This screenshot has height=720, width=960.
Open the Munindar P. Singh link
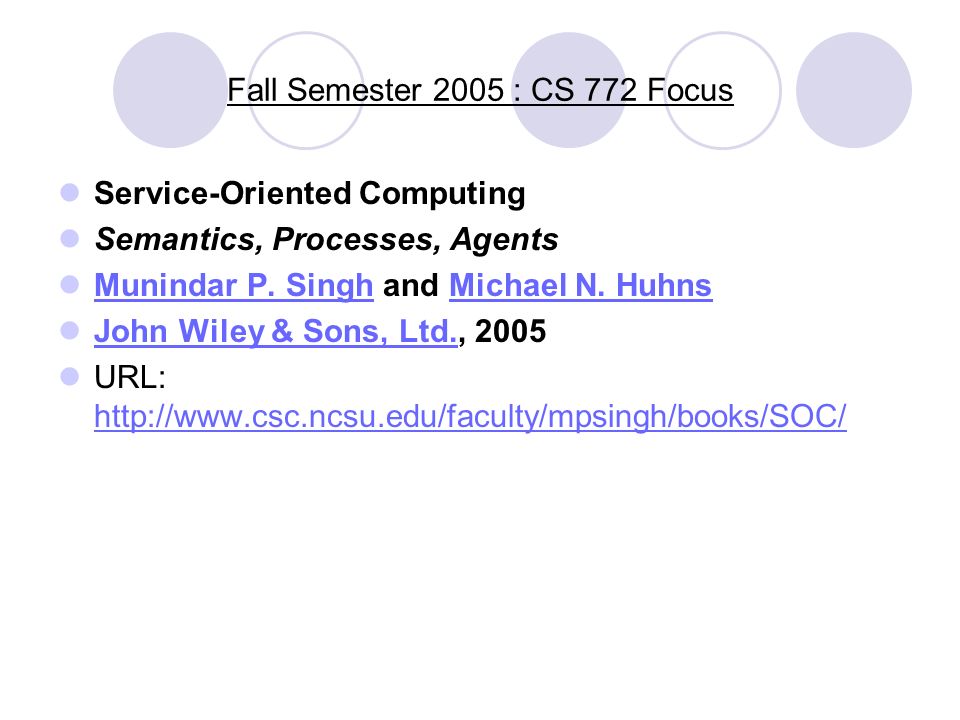pyautogui.click(x=233, y=285)
